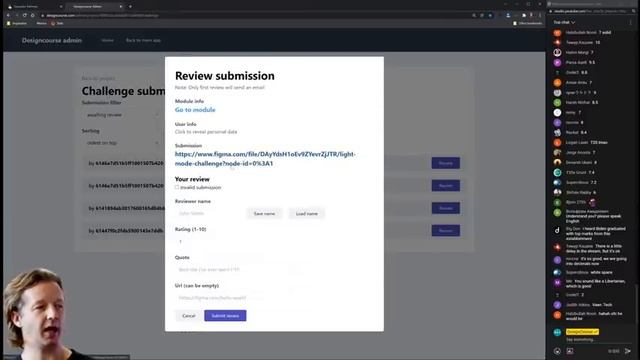640x360 pixels.
Task: Click the Cancel button
Action: point(189,316)
